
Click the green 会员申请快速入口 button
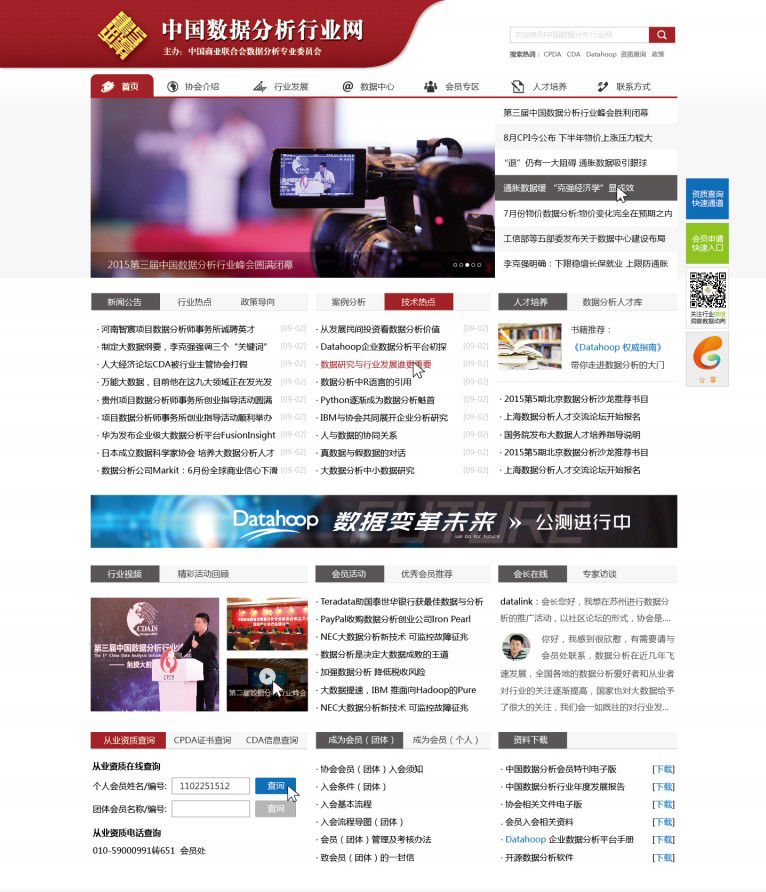[707, 243]
